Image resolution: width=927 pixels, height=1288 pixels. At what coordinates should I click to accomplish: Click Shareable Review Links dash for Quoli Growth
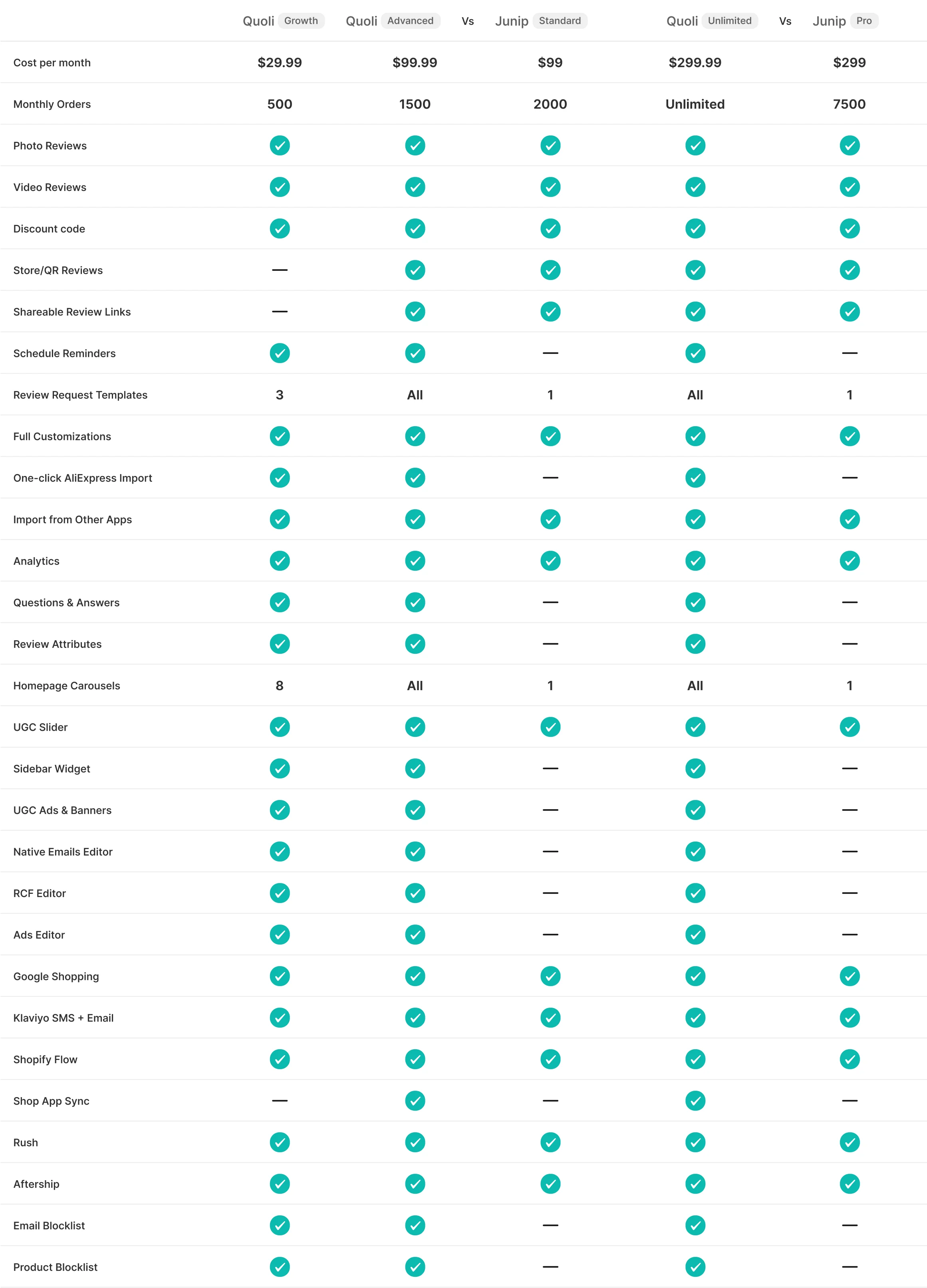click(x=280, y=311)
